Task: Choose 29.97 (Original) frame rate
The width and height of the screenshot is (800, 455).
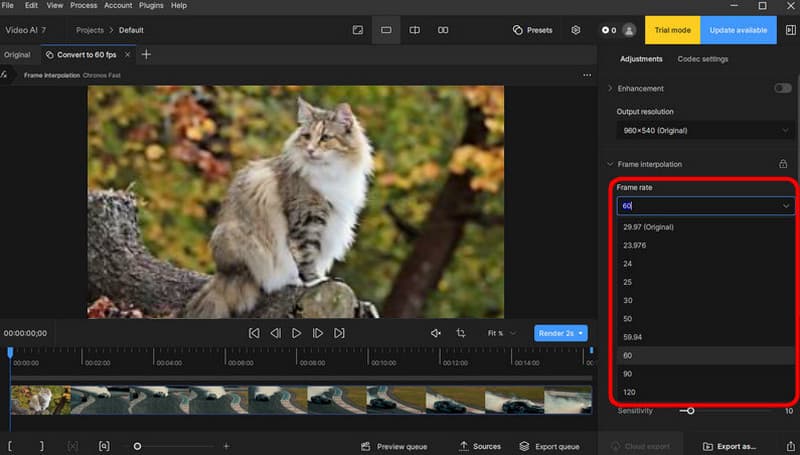Action: 705,227
